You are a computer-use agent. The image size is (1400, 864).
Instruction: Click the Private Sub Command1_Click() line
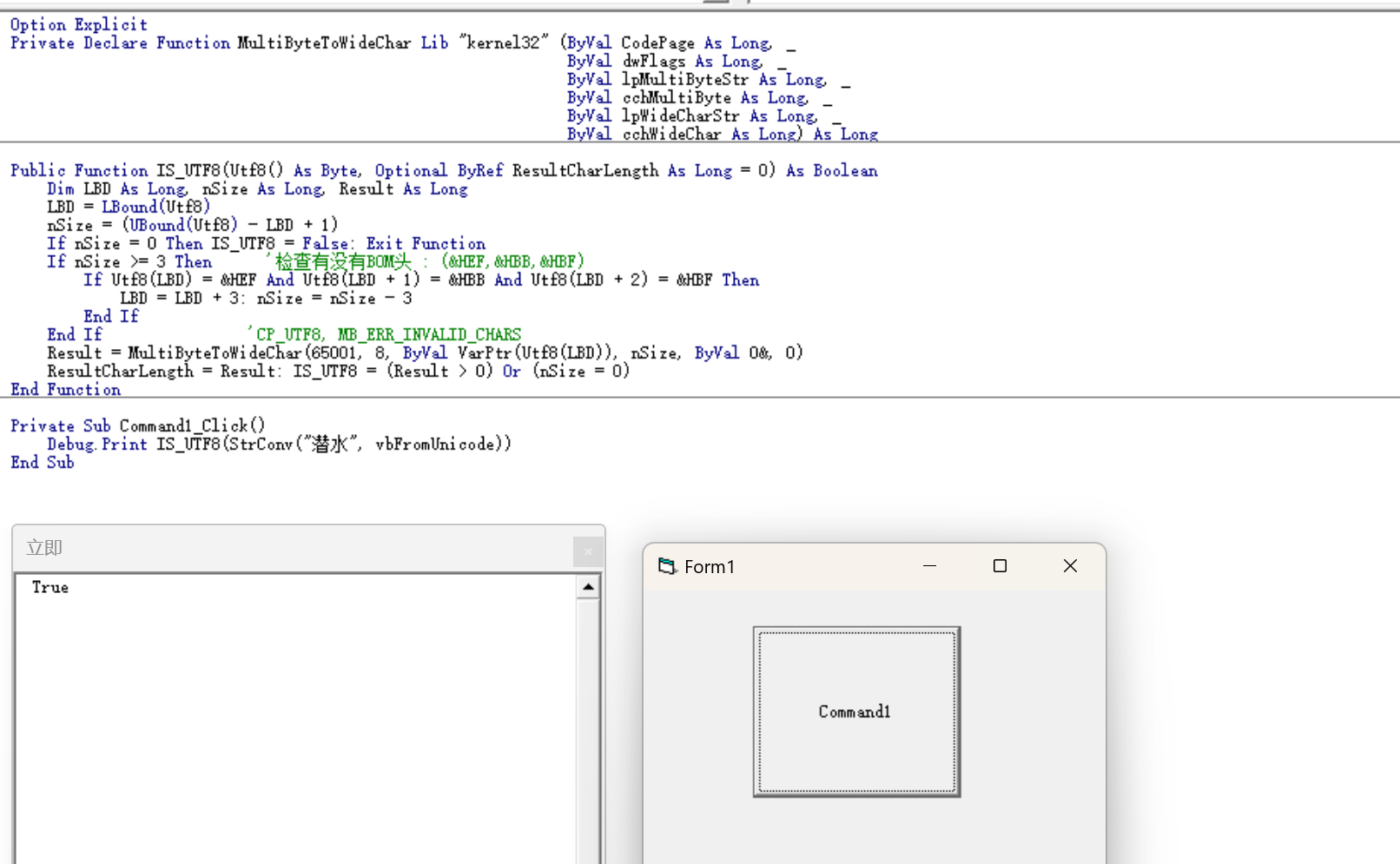[138, 425]
